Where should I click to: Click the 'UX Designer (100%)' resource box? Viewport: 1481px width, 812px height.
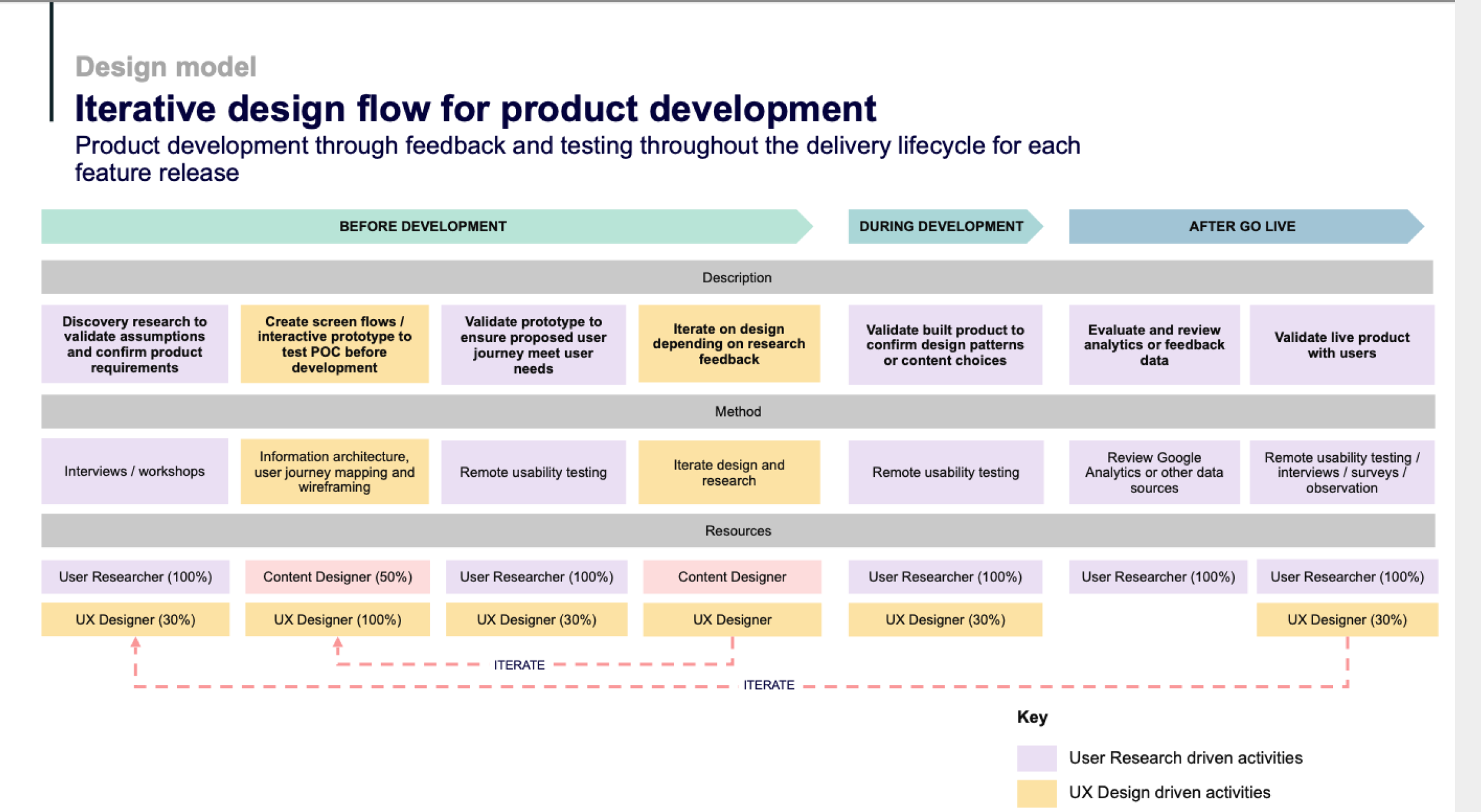[338, 619]
